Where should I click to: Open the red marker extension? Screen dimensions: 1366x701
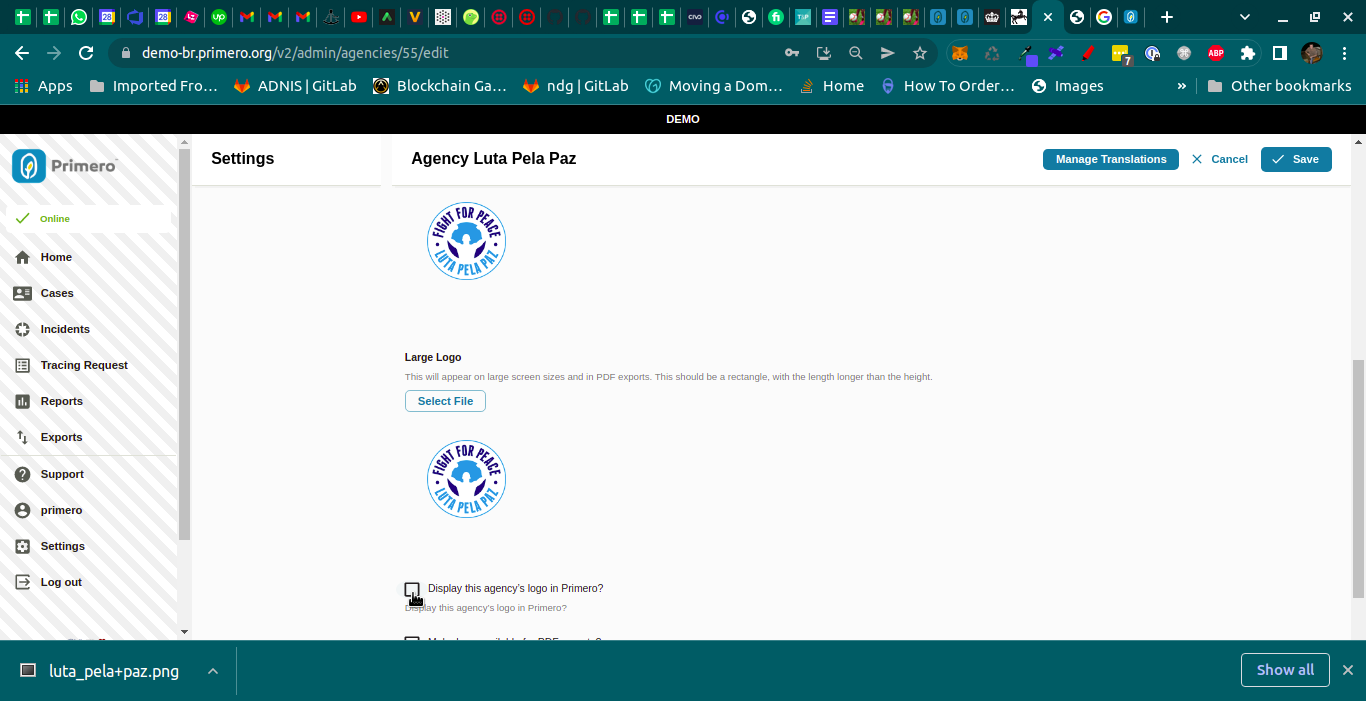pyautogui.click(x=1088, y=53)
